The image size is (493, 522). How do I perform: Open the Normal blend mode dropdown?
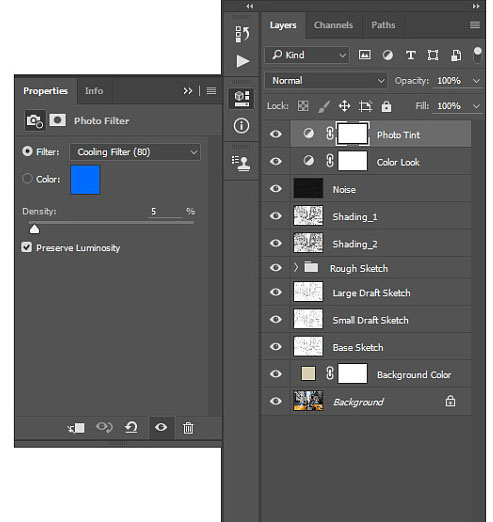point(326,81)
